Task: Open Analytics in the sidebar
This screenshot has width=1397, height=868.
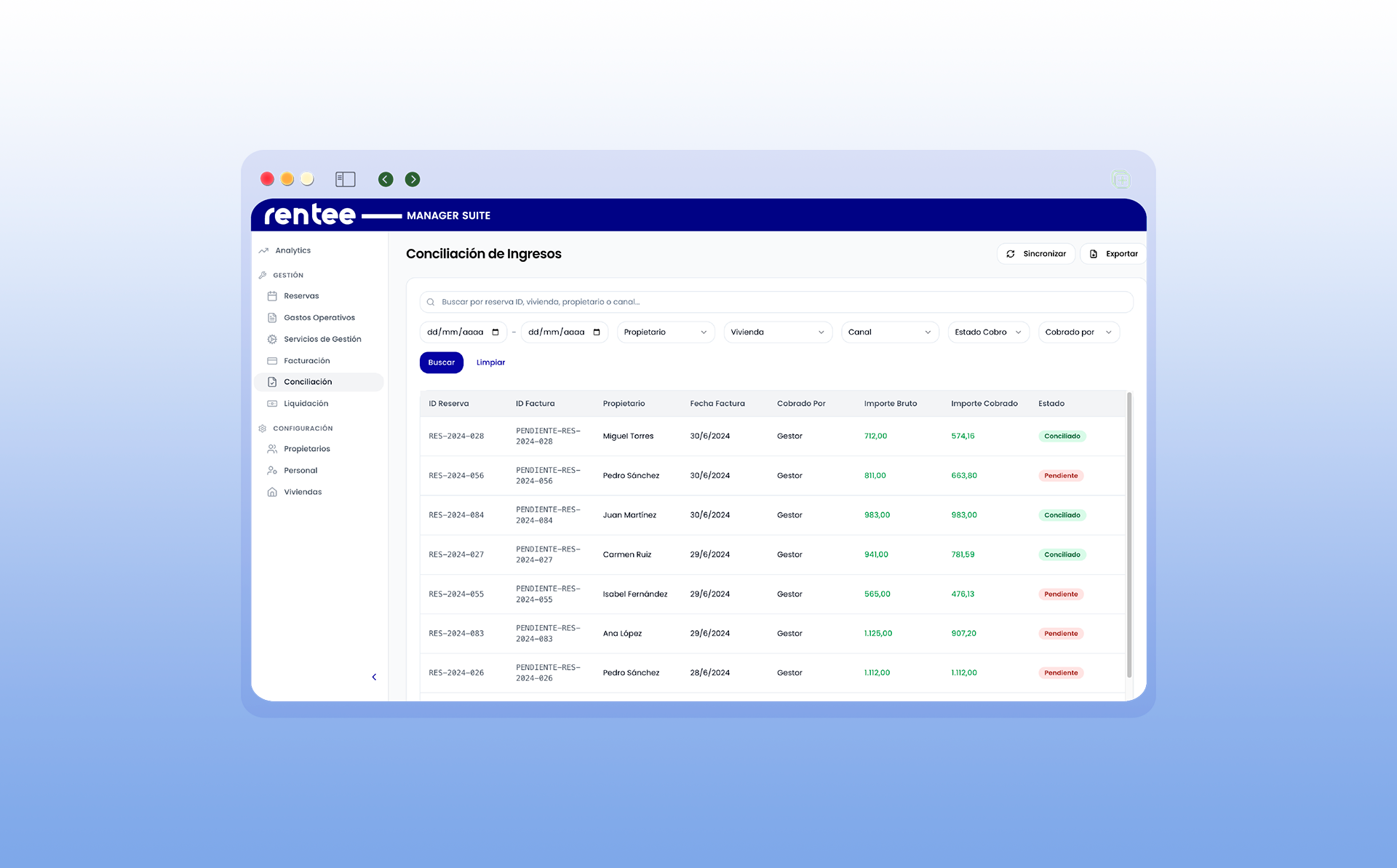Action: (292, 250)
